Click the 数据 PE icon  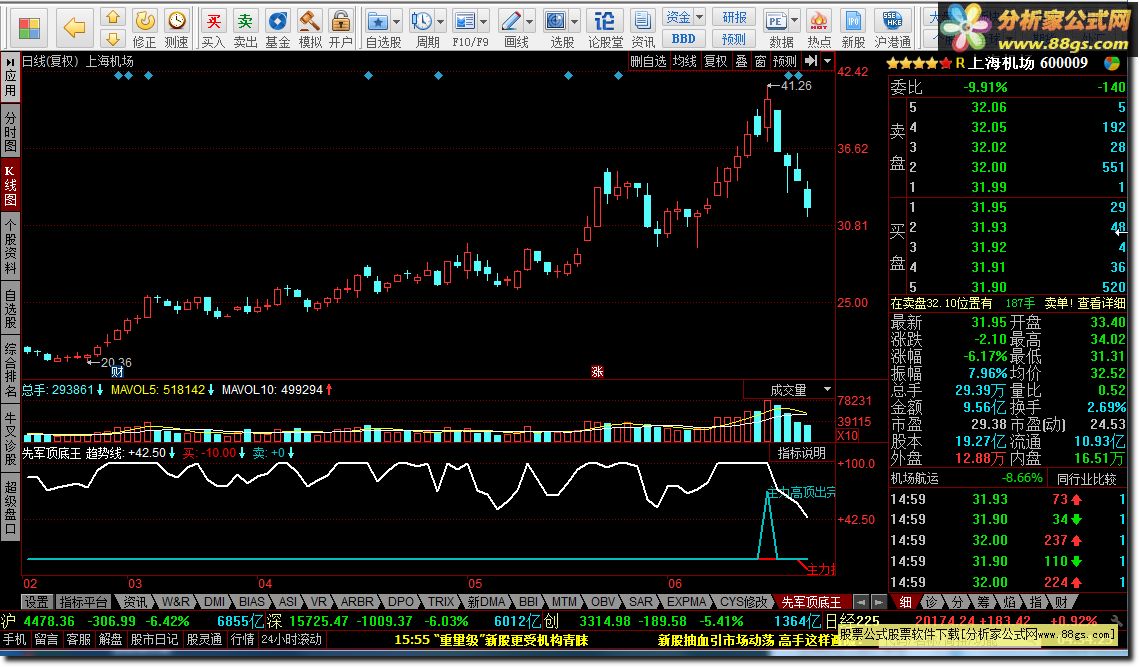coord(776,21)
